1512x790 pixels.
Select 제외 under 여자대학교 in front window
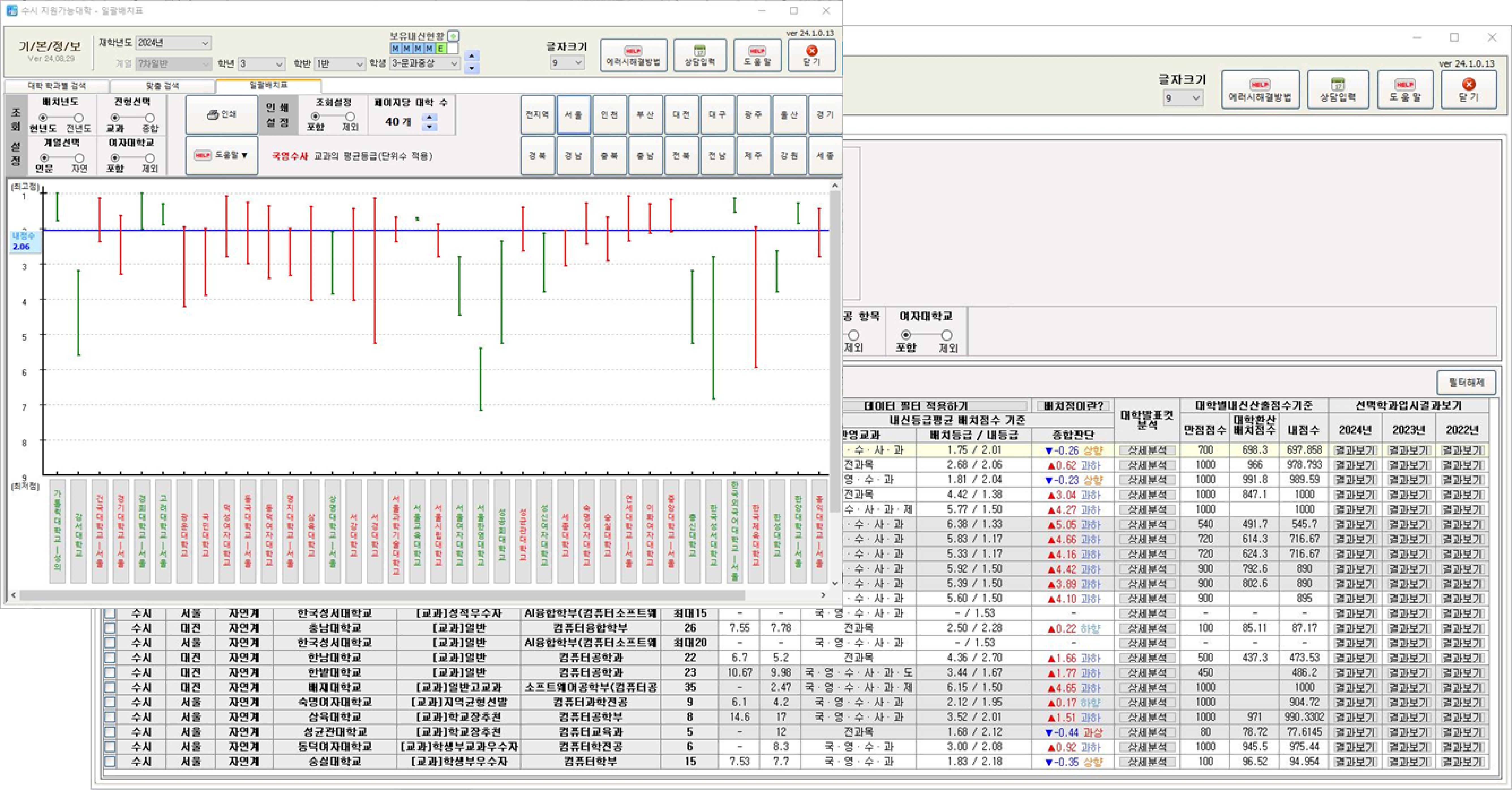[x=150, y=158]
